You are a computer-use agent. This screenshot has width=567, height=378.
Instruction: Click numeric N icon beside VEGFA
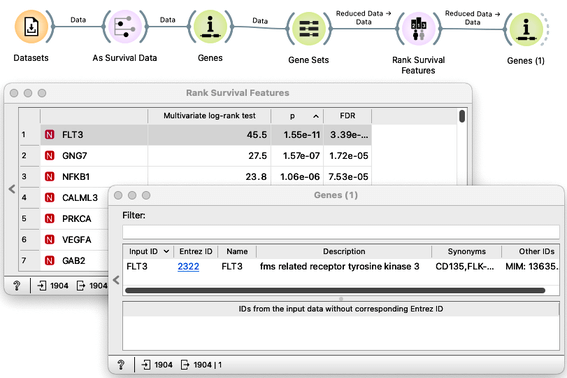pyautogui.click(x=50, y=239)
